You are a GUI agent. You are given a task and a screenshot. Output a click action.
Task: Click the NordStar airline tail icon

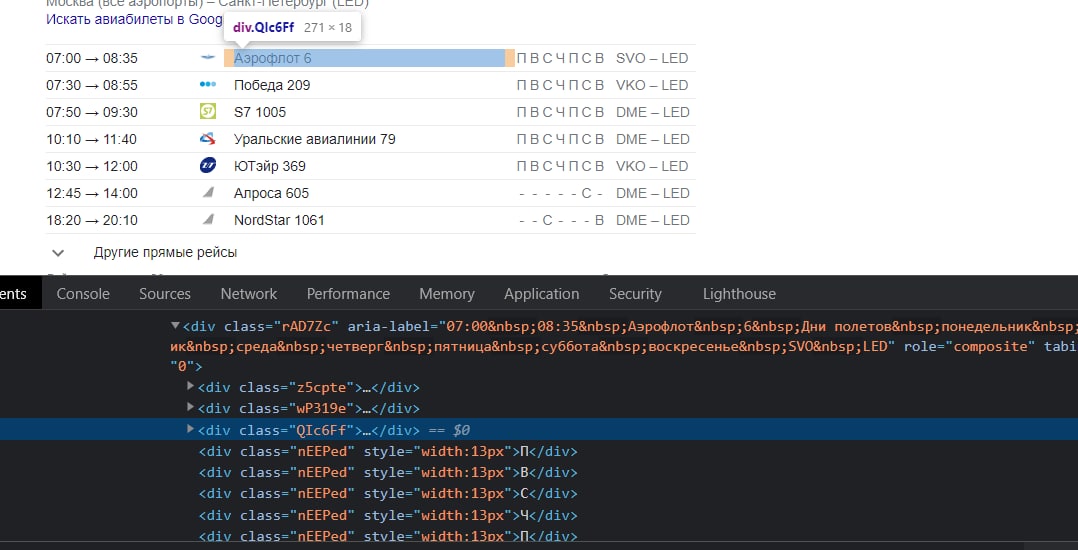[208, 220]
